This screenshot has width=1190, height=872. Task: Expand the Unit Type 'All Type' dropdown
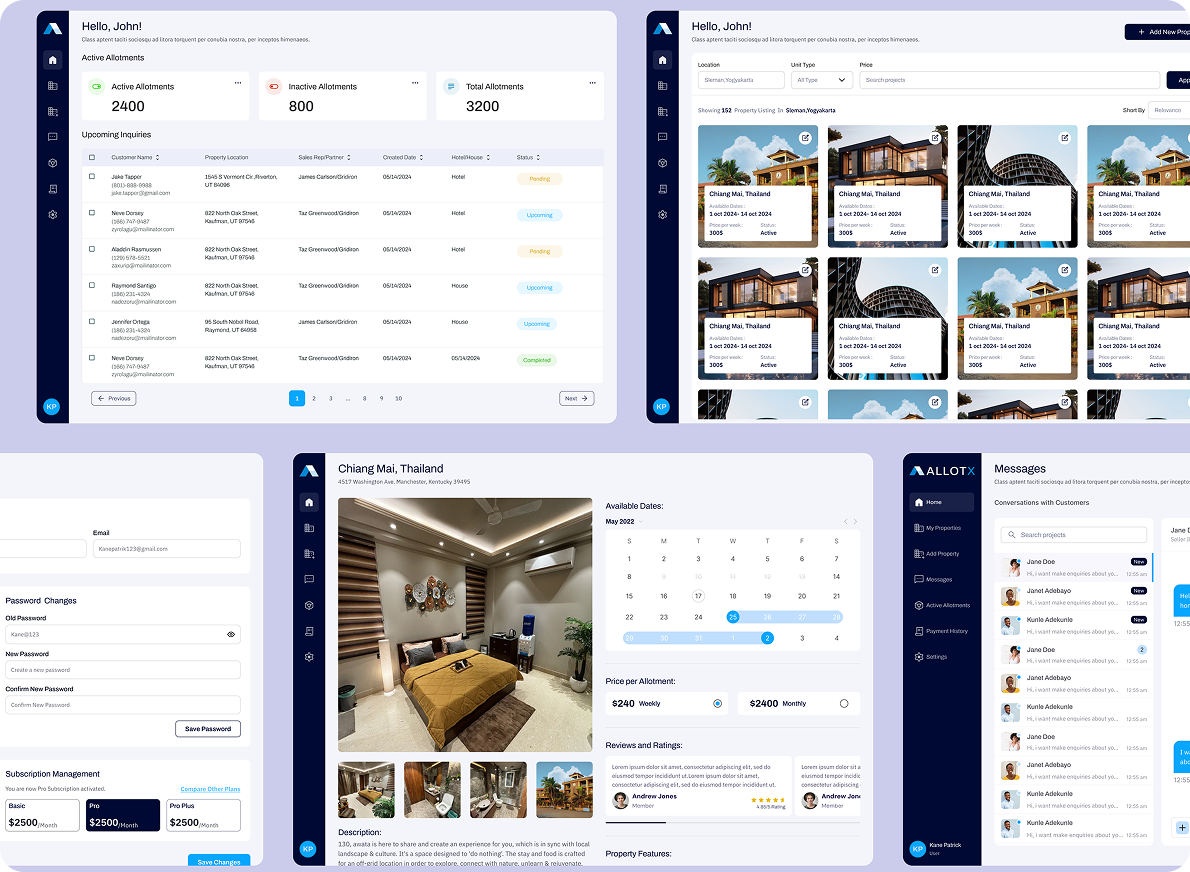point(820,80)
